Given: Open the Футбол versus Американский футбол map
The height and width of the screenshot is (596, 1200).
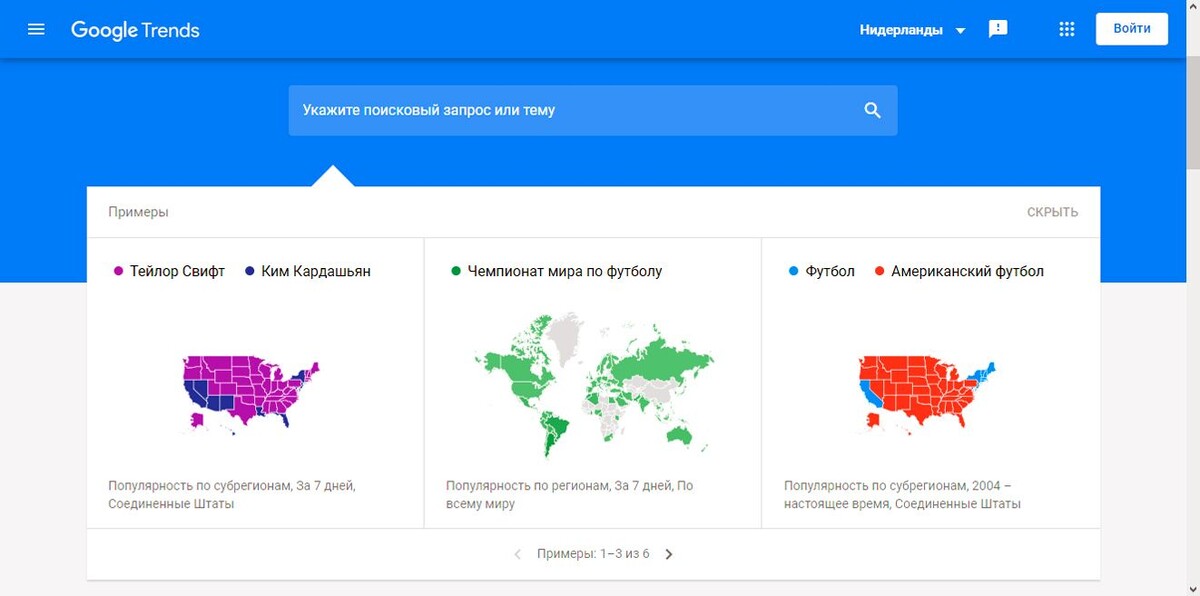Looking at the screenshot, I should tap(931, 392).
